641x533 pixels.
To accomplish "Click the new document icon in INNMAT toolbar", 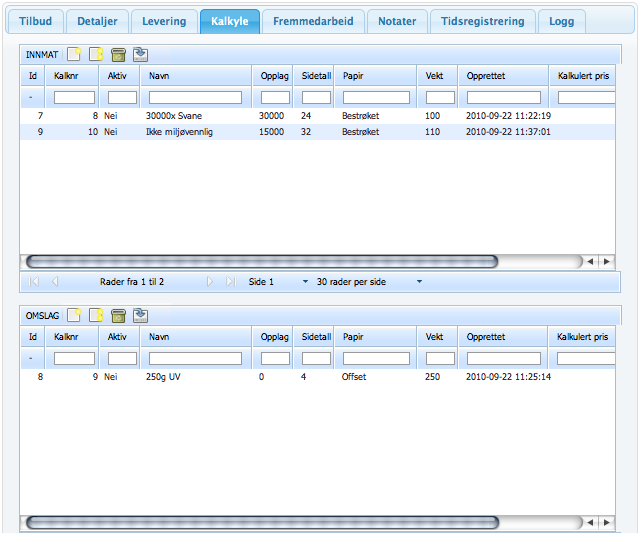I will [75, 53].
